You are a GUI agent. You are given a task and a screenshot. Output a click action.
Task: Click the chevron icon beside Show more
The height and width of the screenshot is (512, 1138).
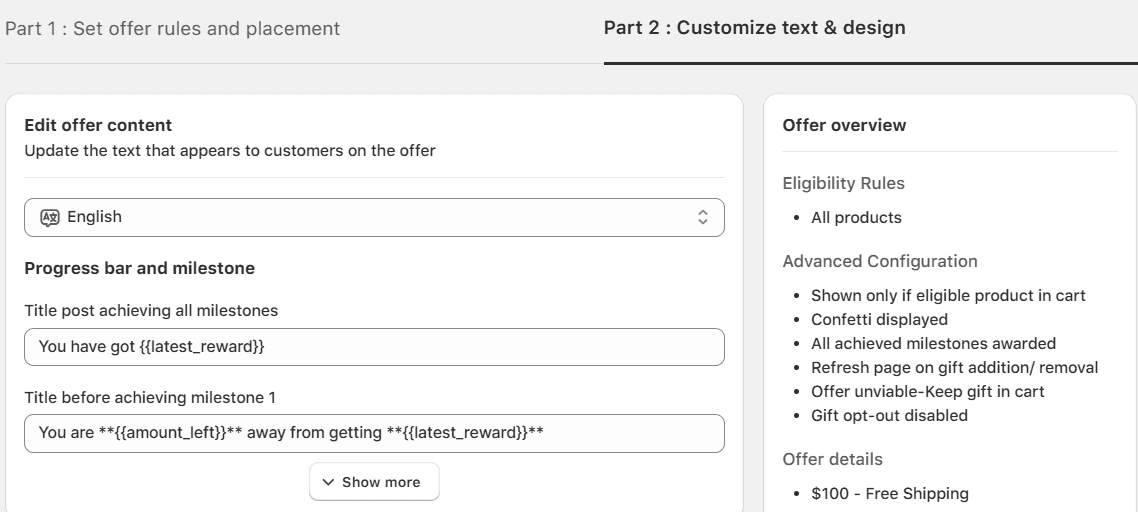(x=328, y=482)
